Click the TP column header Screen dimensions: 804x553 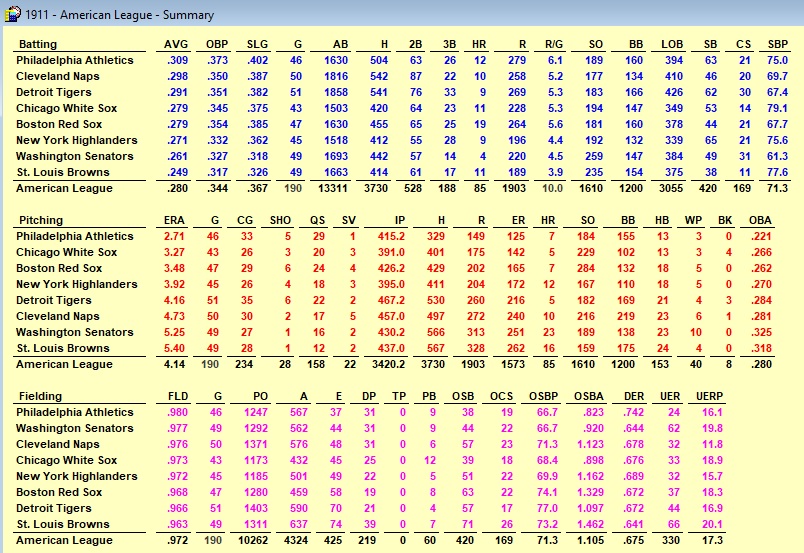pos(399,396)
